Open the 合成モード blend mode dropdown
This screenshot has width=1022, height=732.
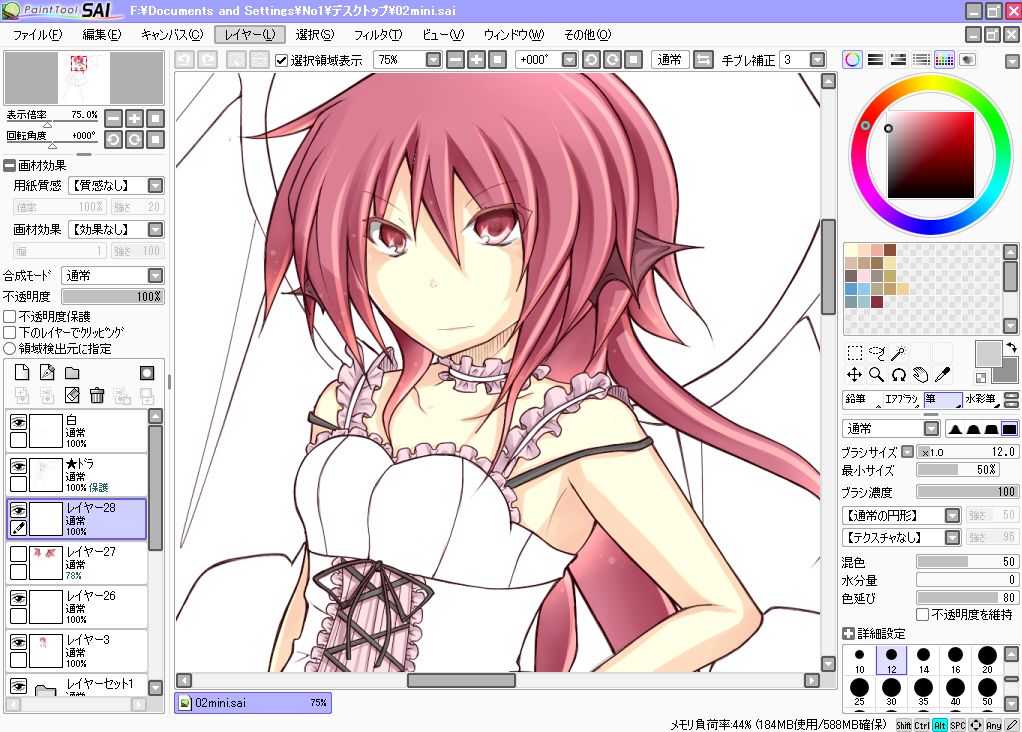coord(155,276)
